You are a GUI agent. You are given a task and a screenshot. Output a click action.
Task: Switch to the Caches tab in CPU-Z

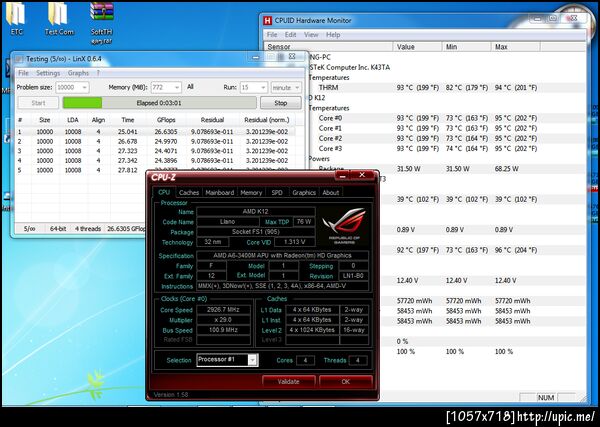coord(189,192)
